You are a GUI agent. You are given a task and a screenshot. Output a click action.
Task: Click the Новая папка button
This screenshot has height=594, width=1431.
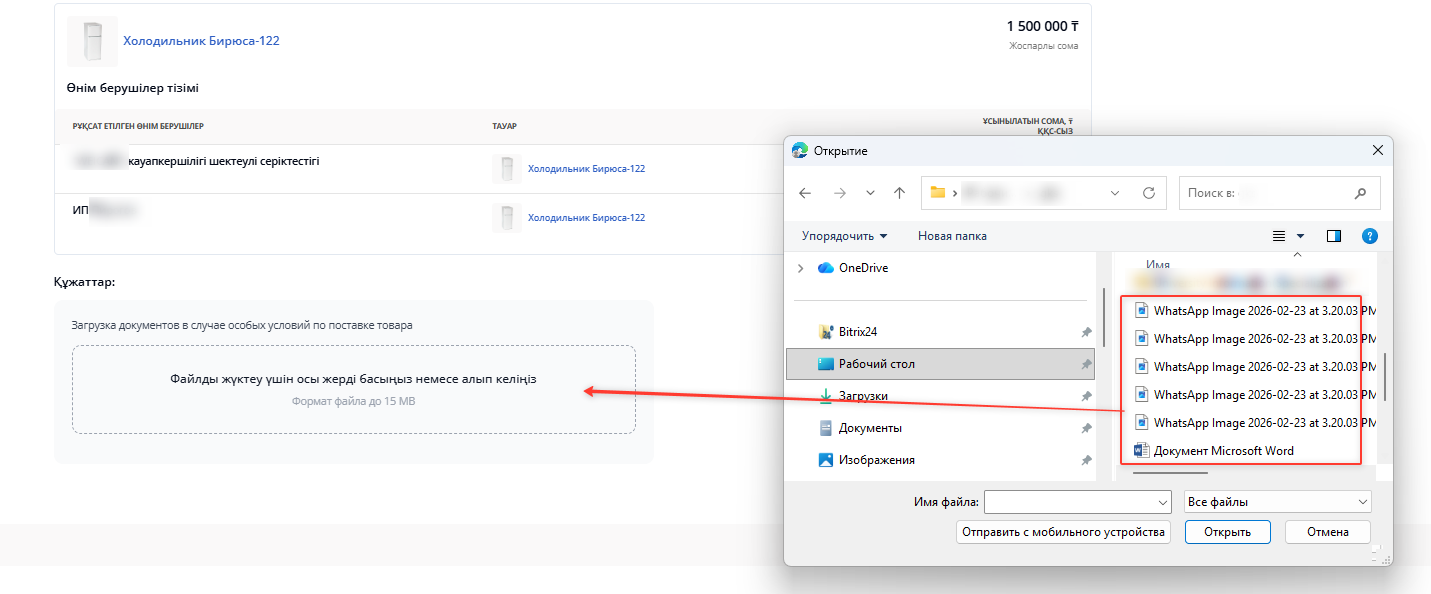point(952,236)
